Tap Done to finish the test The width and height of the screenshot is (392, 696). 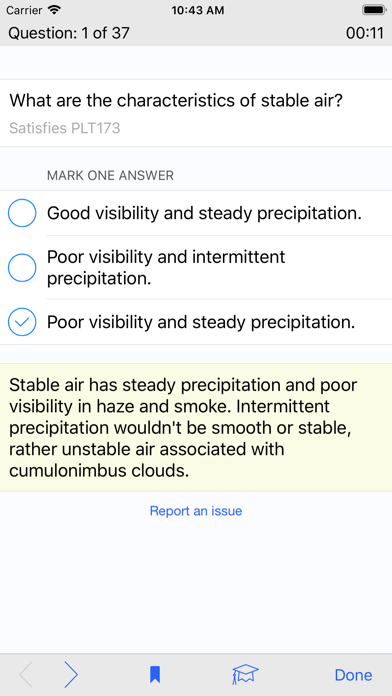[353, 675]
